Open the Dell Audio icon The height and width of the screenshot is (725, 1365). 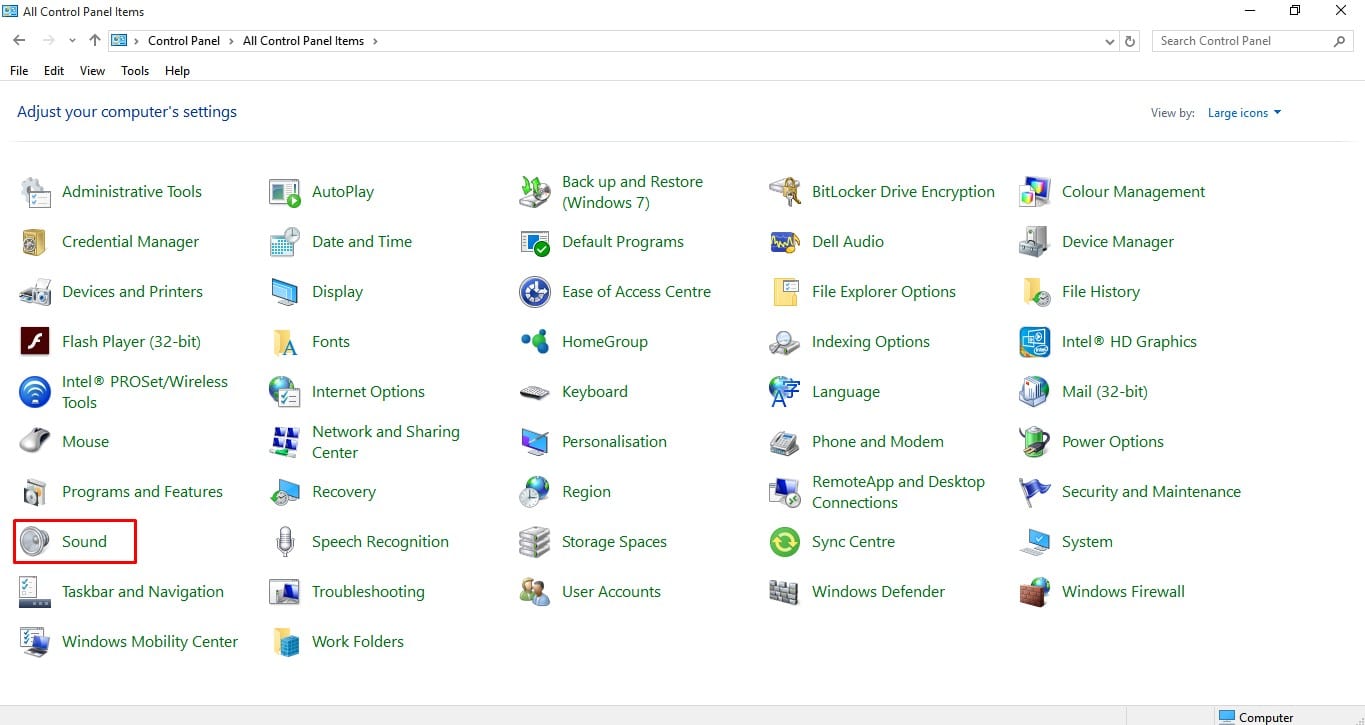pyautogui.click(x=785, y=242)
